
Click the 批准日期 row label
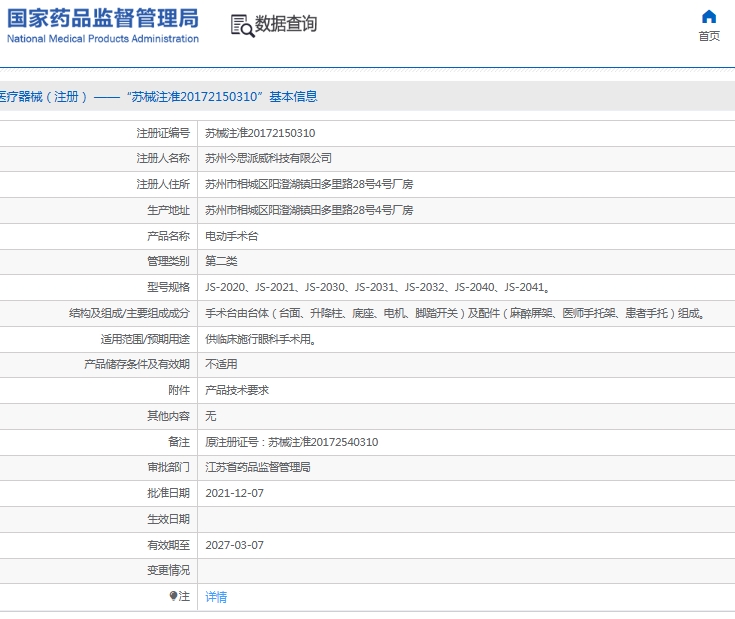click(x=168, y=493)
